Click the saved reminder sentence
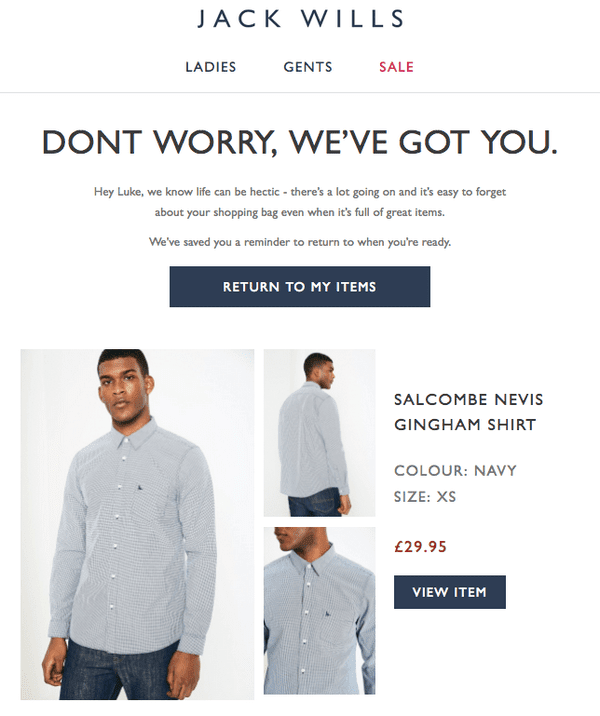Viewport: 600px width, 716px height. click(x=300, y=242)
